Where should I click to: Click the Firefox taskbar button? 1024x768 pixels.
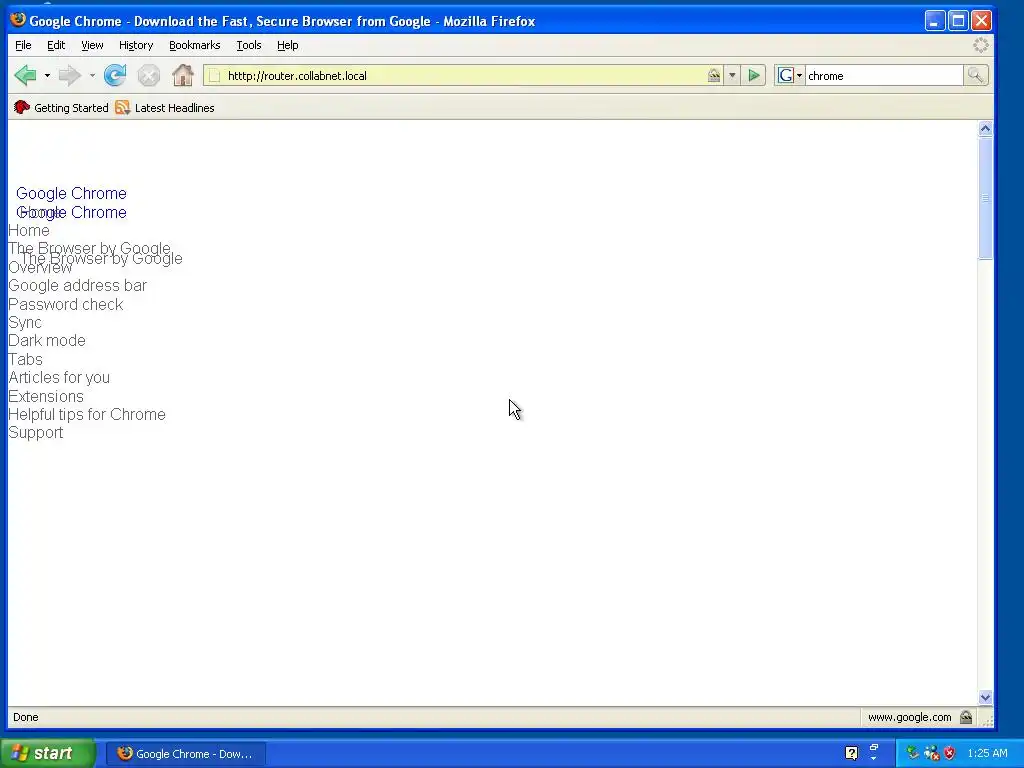coord(185,754)
